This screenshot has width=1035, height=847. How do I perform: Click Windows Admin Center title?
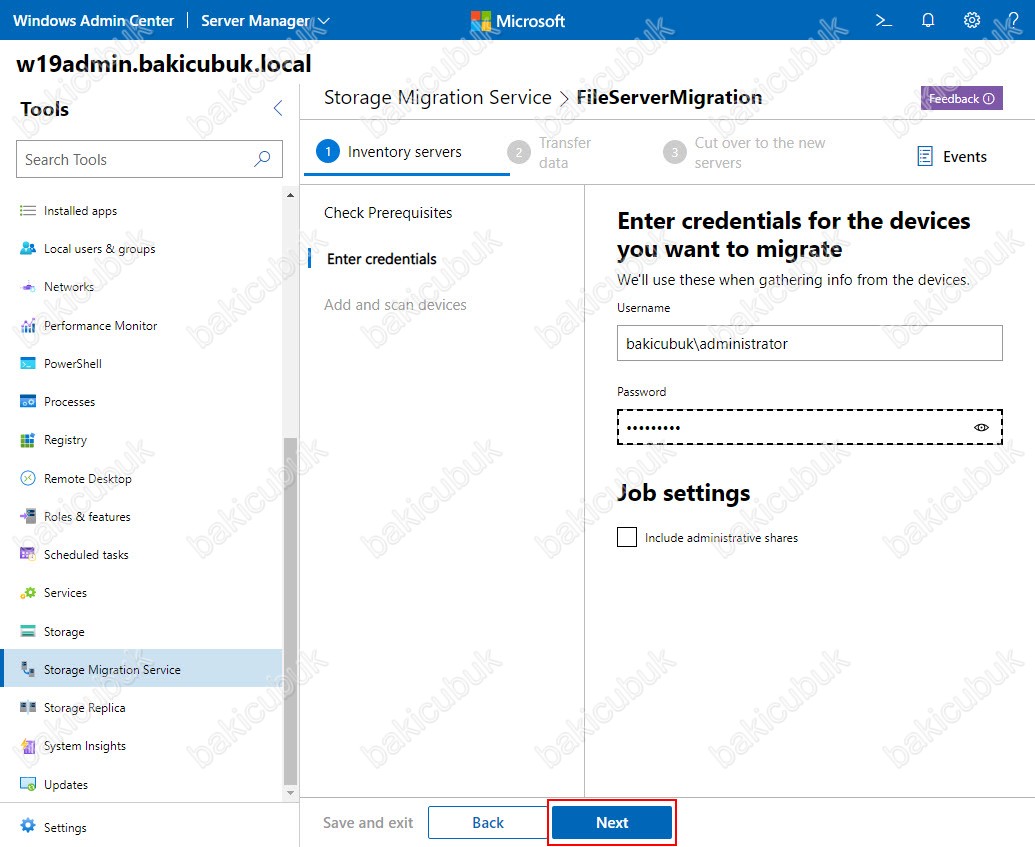coord(94,20)
